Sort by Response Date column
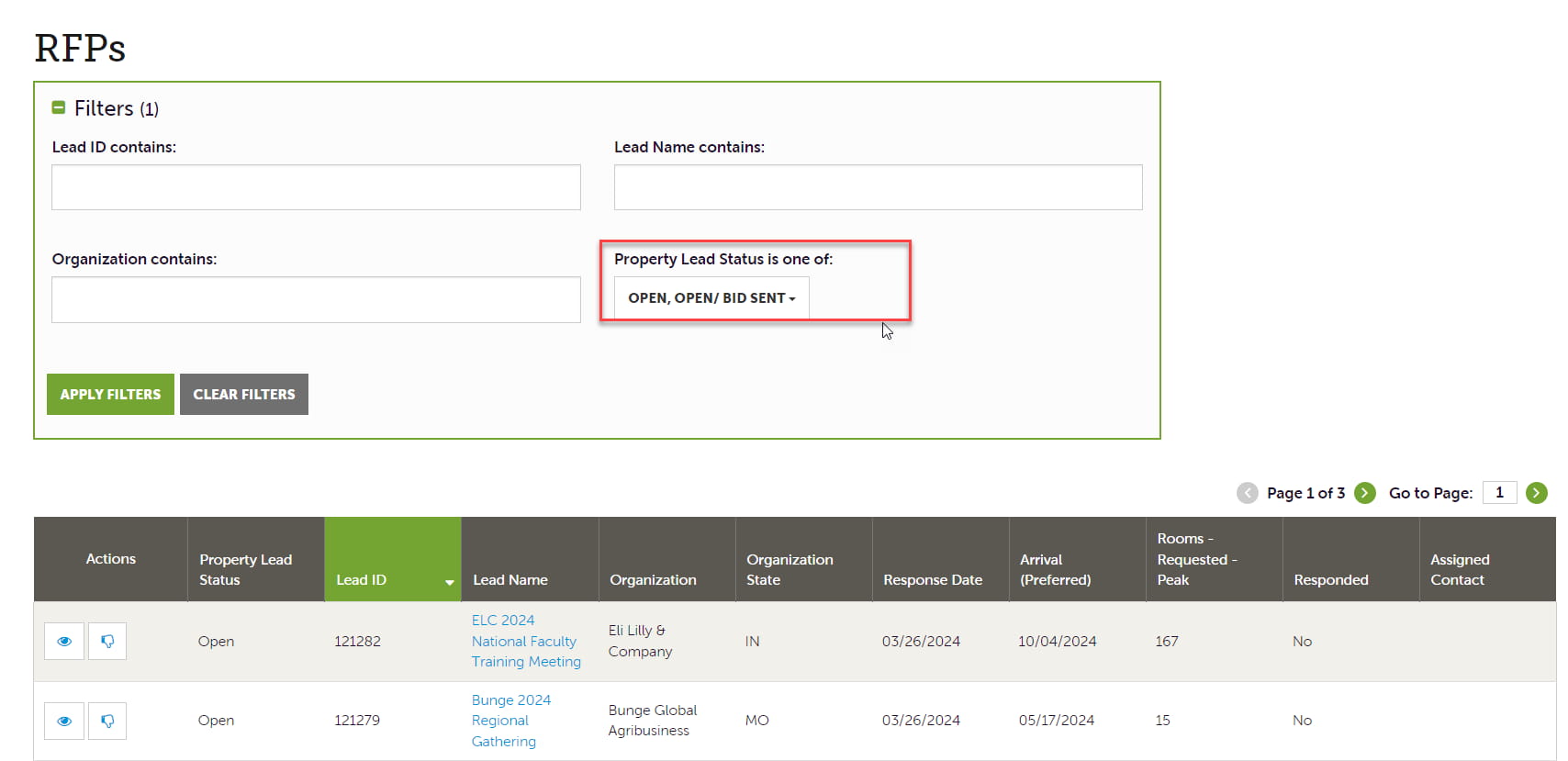The image size is (1568, 761). click(940, 559)
